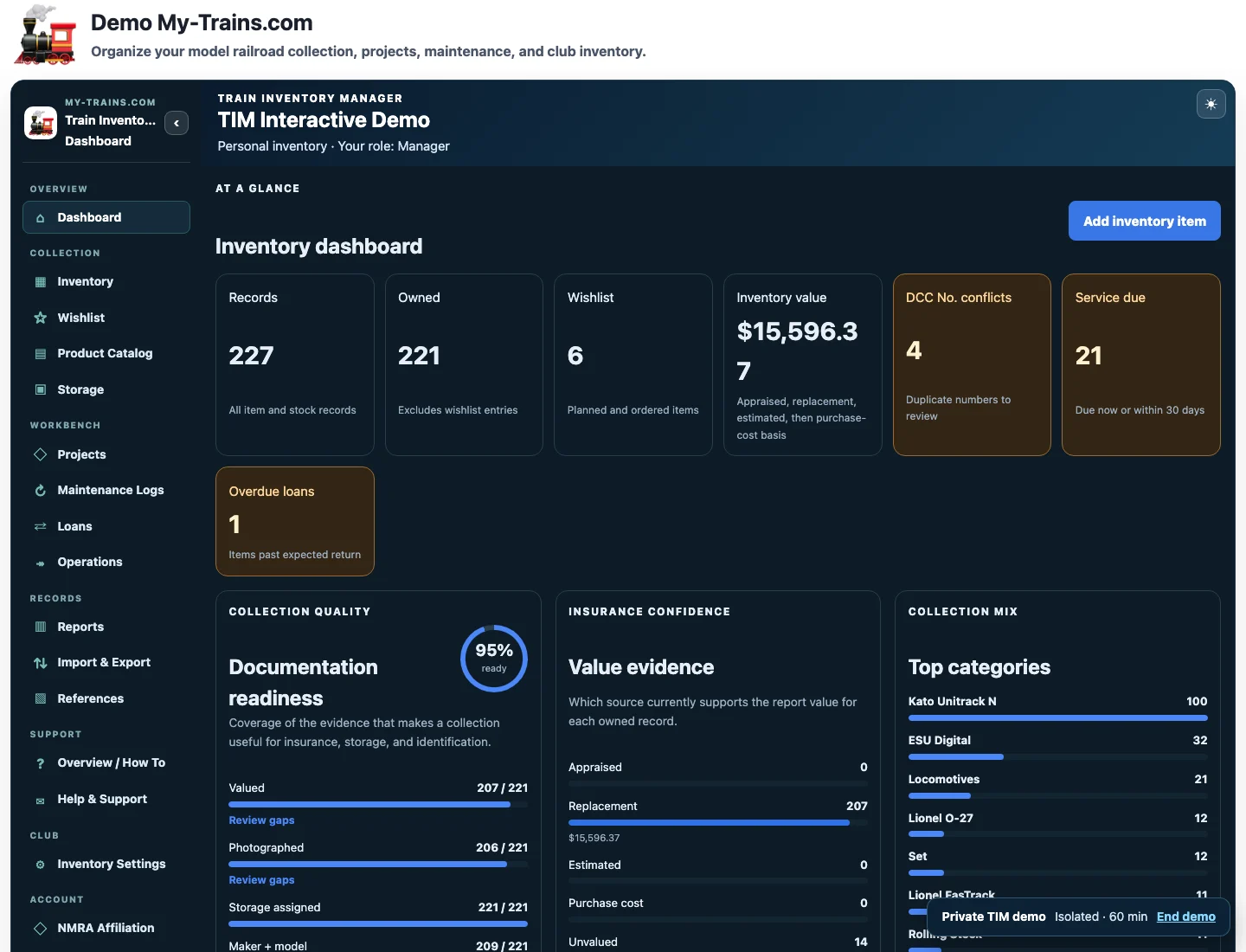Click the Import & Export arrows icon
The width and height of the screenshot is (1246, 952).
point(40,663)
